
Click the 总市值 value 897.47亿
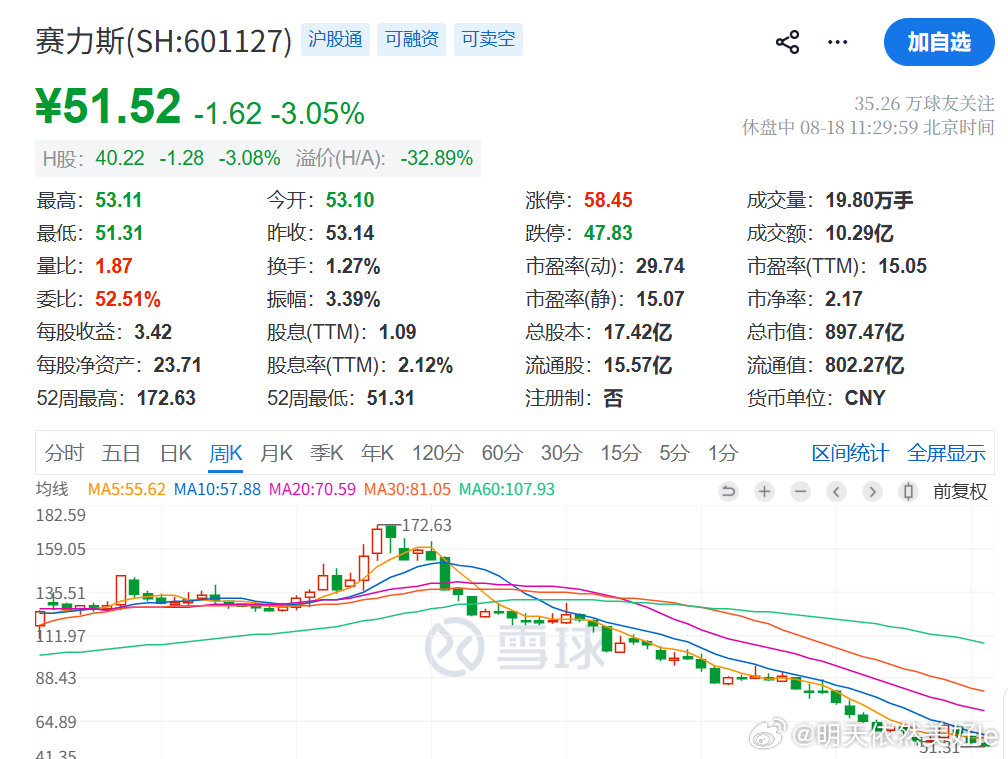click(x=865, y=332)
